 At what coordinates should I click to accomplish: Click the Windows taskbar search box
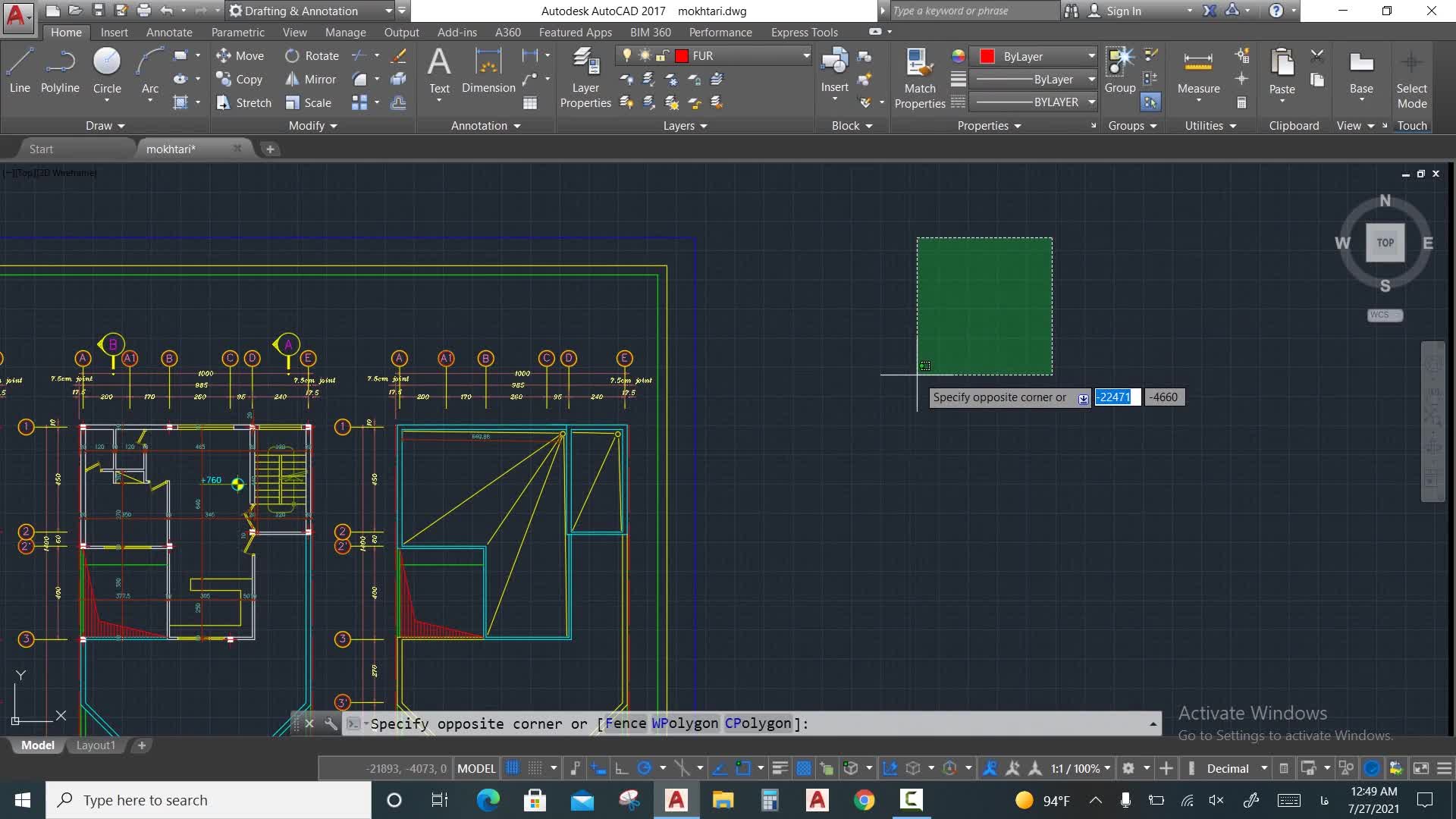(209, 800)
